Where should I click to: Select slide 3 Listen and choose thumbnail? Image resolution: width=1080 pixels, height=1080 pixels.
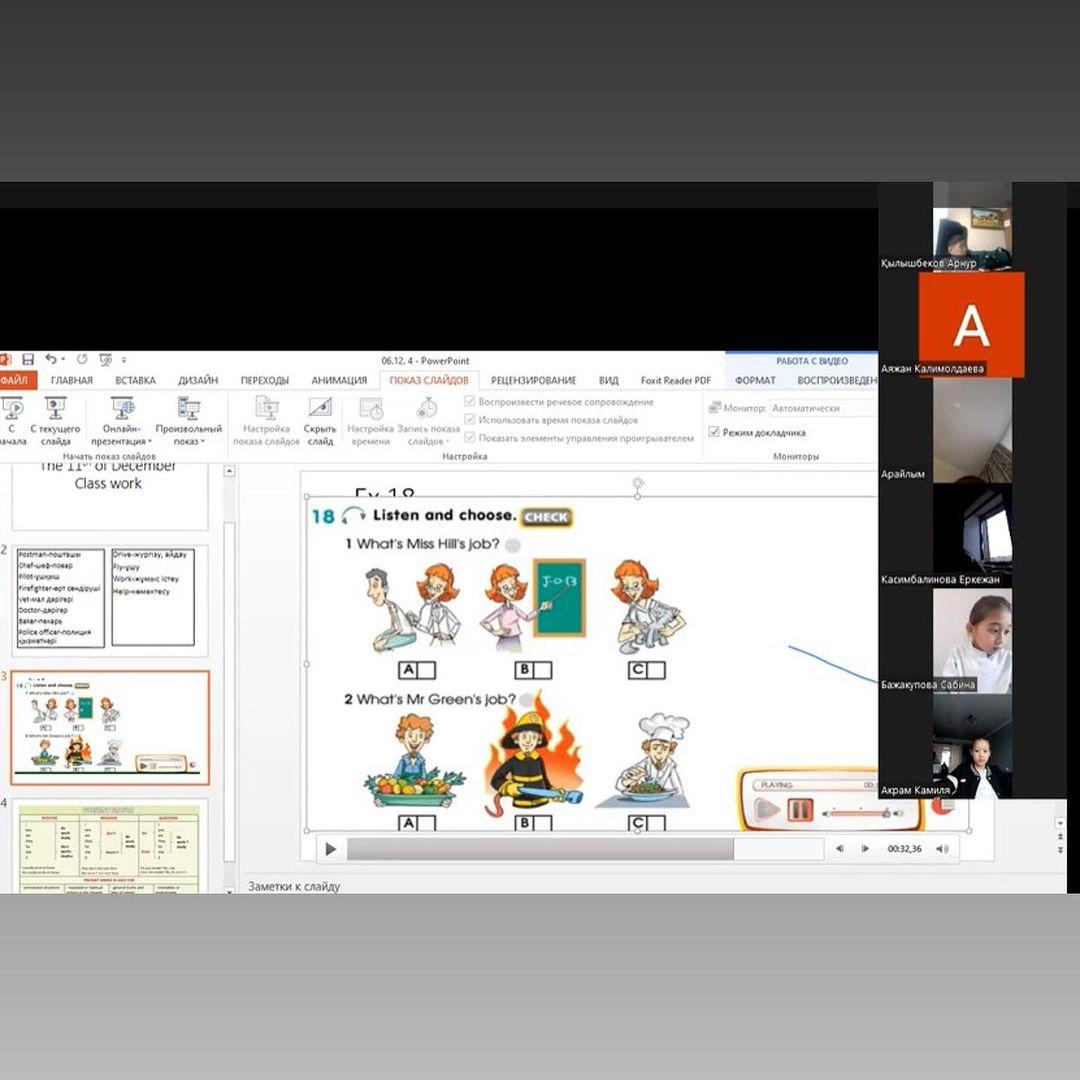pos(110,727)
